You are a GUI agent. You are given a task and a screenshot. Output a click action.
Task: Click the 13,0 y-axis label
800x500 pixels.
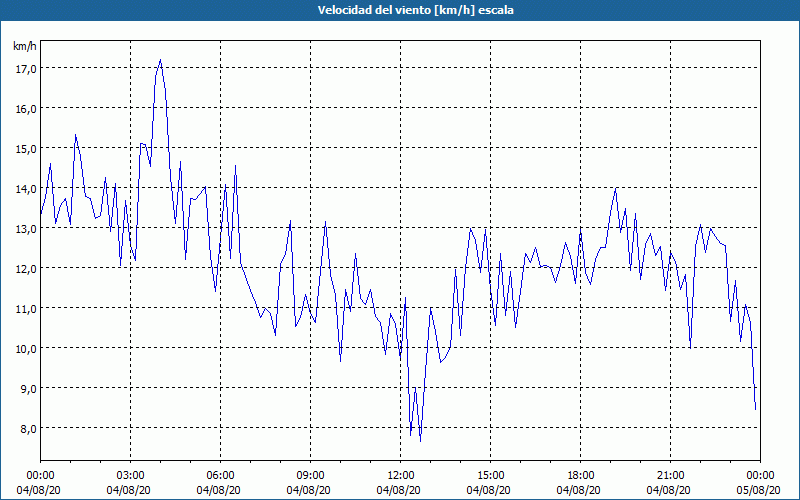[x=26, y=228]
